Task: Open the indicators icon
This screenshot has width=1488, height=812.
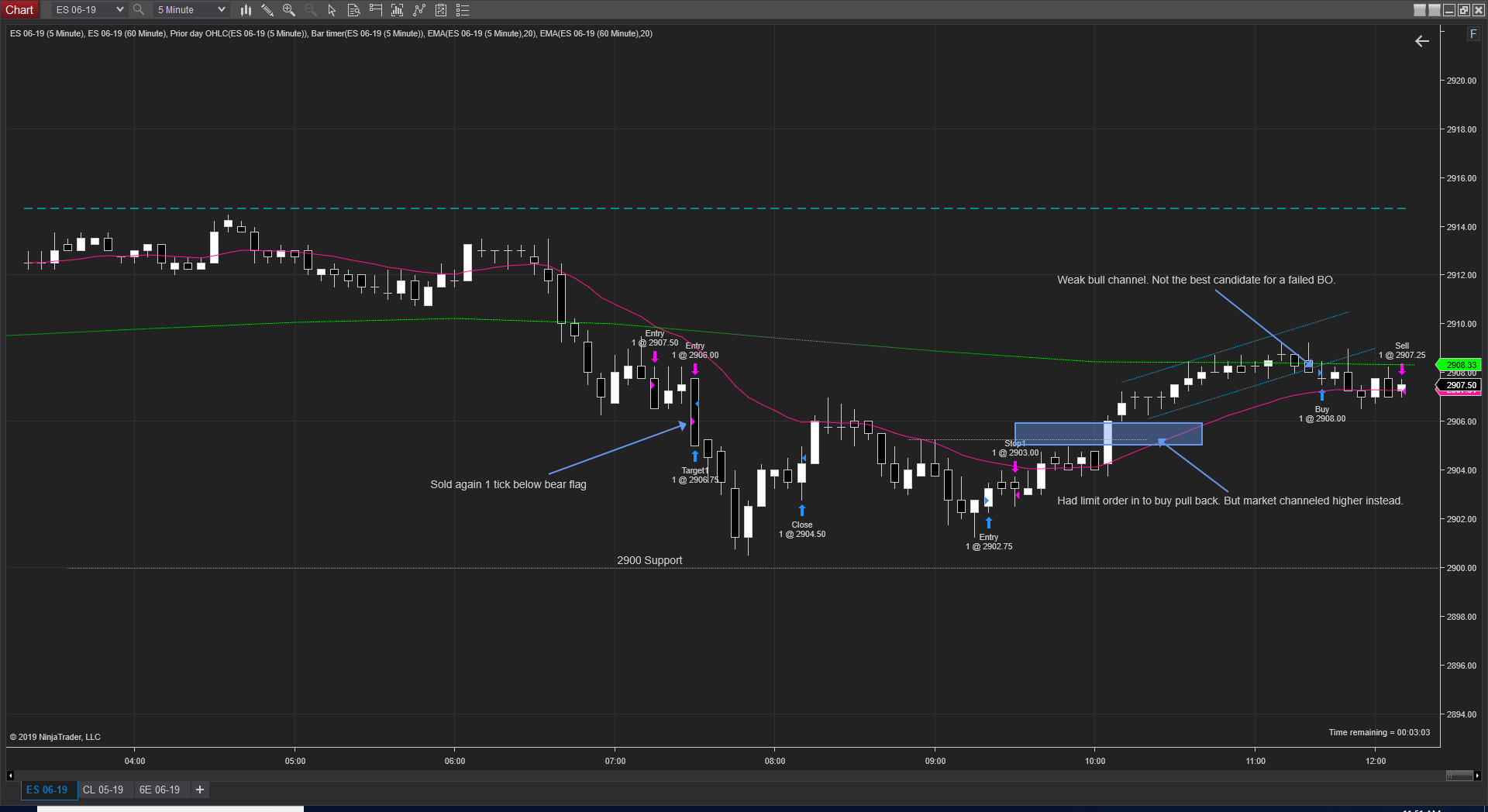Action: (x=419, y=10)
